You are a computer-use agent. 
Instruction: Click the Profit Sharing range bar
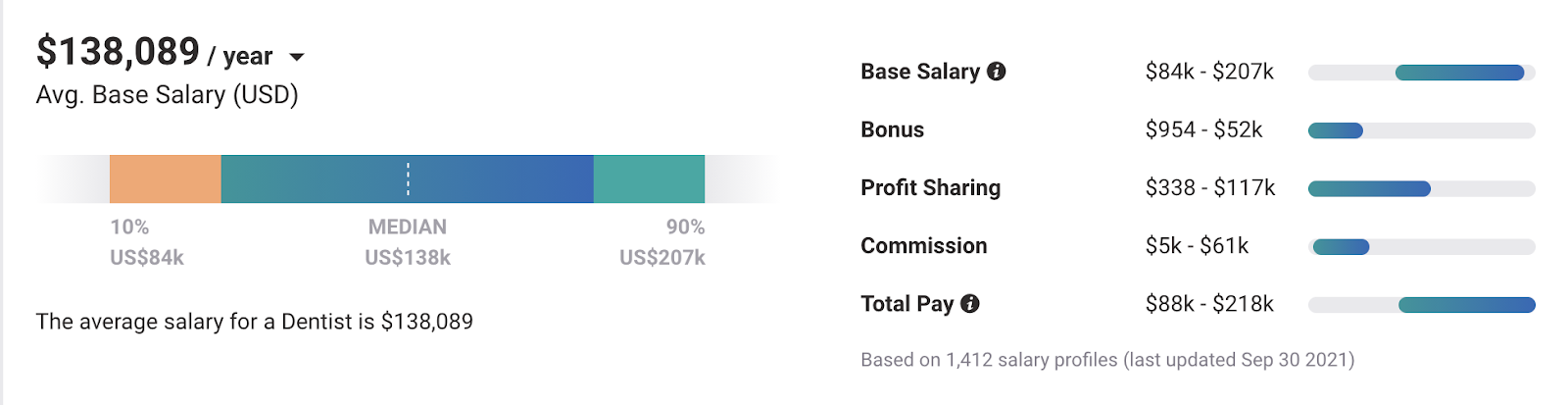[x=1421, y=188]
